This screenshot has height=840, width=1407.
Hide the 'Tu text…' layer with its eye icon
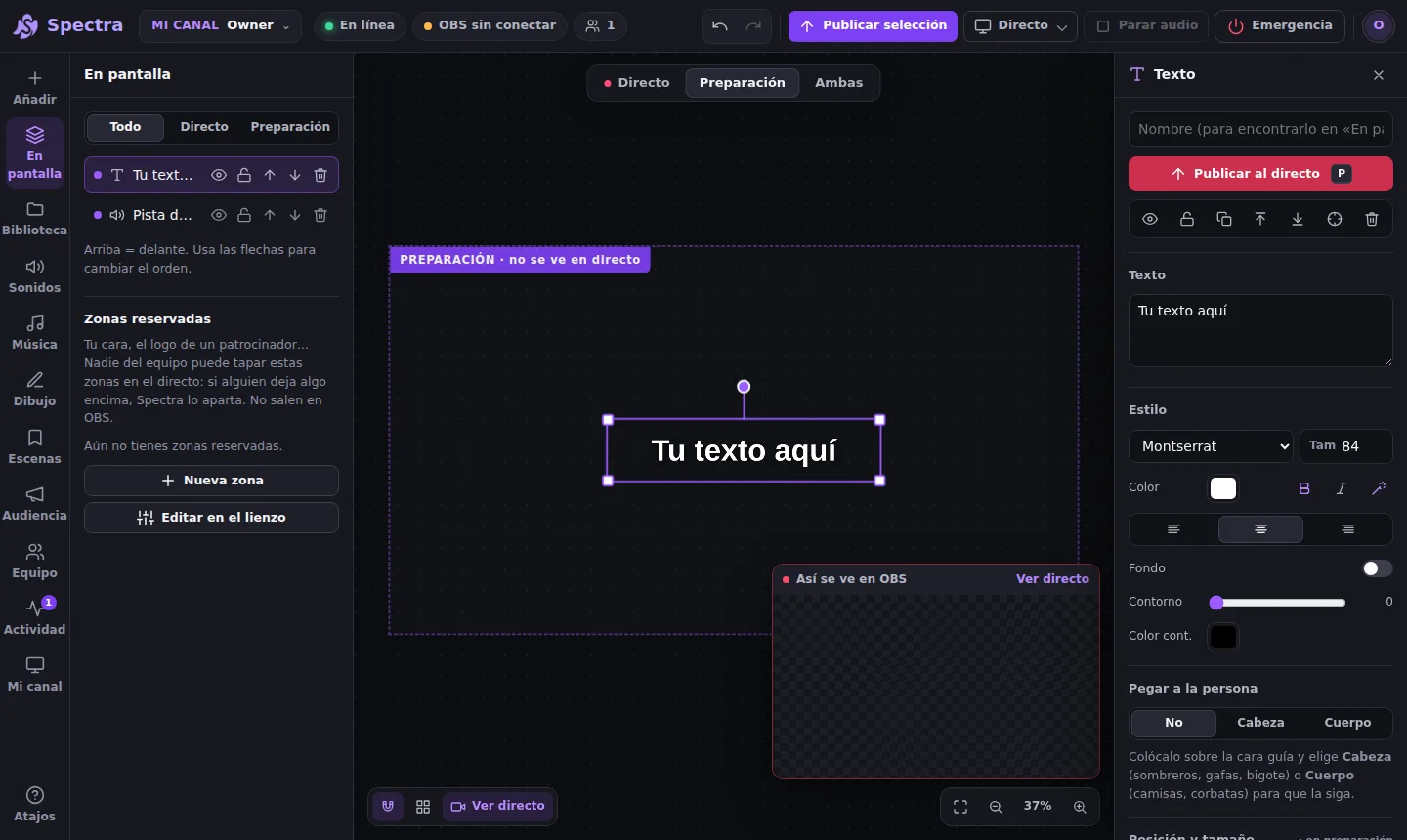[x=219, y=175]
